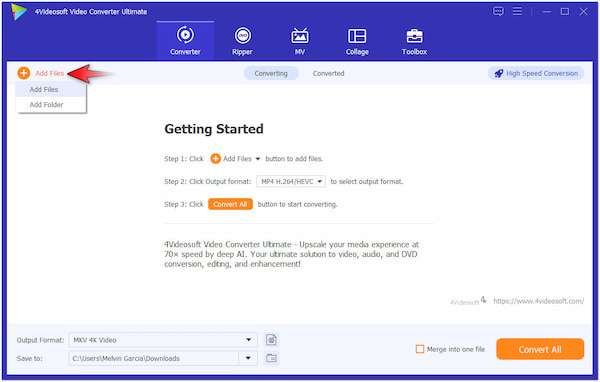Click the orange plus Add Files icon at top

[24, 73]
